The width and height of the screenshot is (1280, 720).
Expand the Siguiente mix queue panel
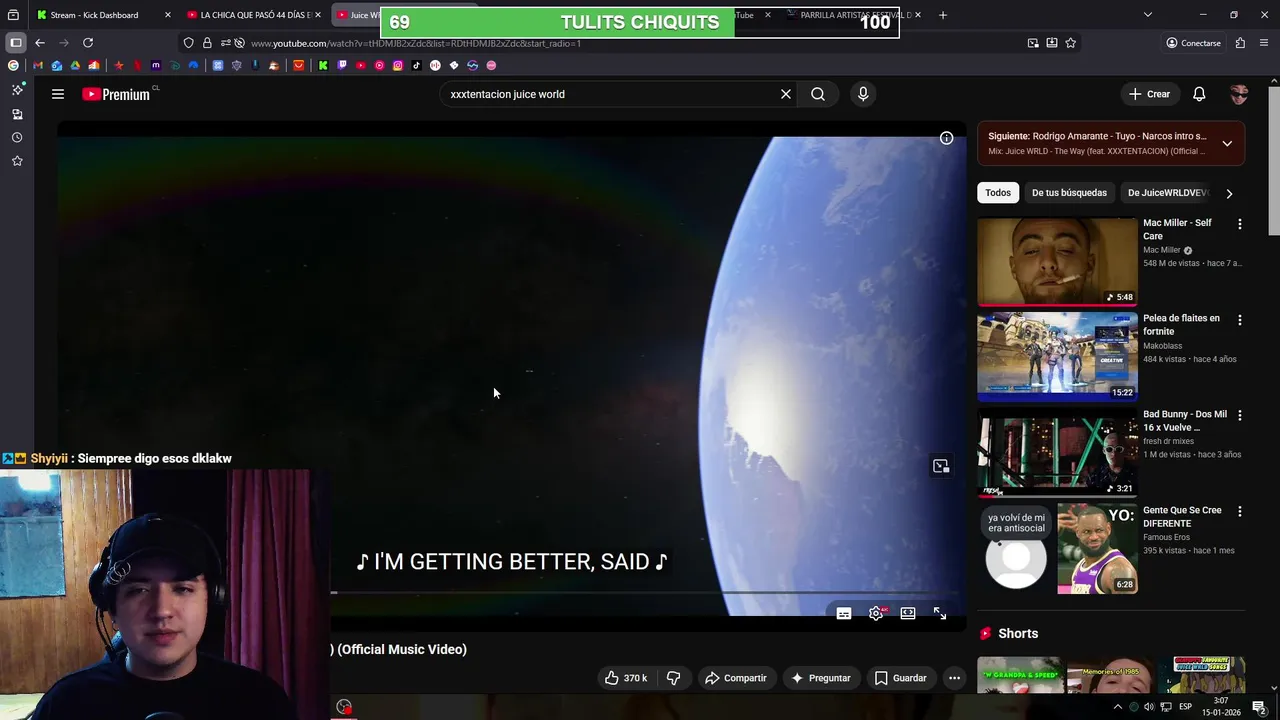(x=1227, y=143)
